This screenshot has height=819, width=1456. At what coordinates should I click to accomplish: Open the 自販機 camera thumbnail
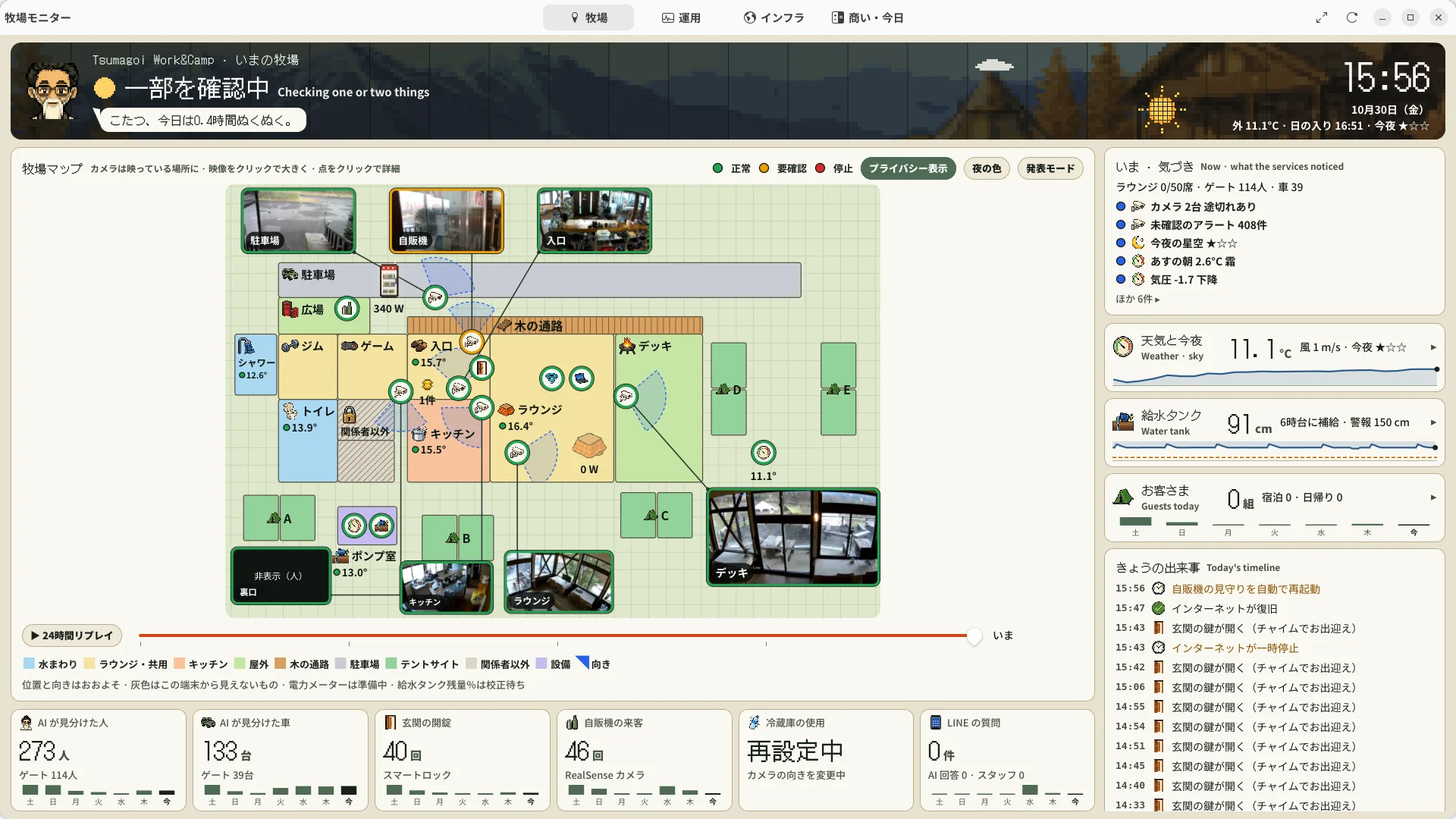click(x=447, y=220)
